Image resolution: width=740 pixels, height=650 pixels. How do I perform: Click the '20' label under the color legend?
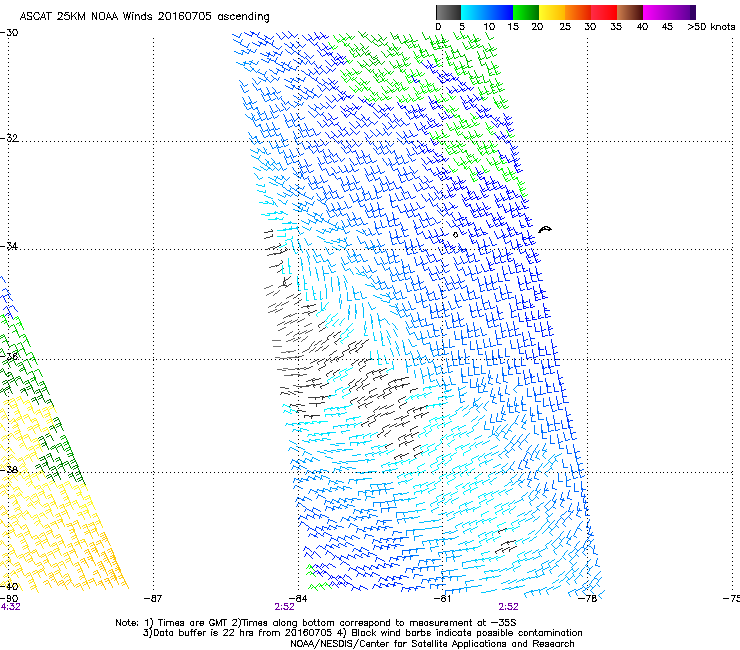tap(537, 27)
